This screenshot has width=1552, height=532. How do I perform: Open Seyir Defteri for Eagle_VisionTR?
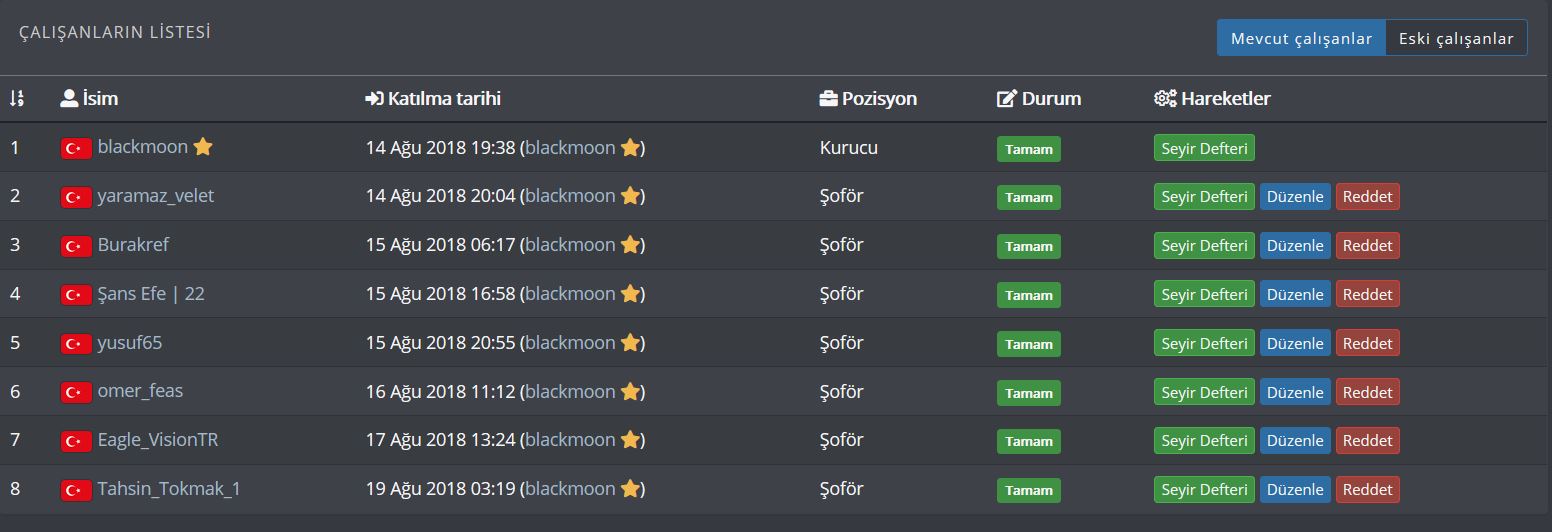[x=1204, y=441]
